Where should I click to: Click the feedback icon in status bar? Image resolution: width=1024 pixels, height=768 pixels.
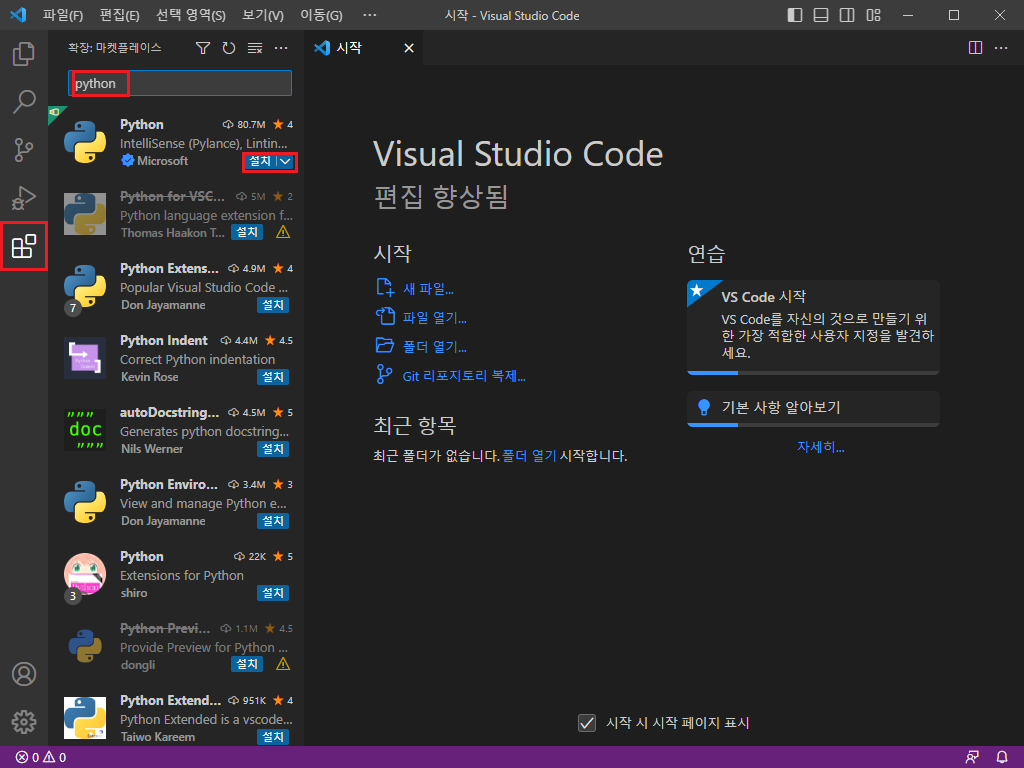pyautogui.click(x=972, y=757)
